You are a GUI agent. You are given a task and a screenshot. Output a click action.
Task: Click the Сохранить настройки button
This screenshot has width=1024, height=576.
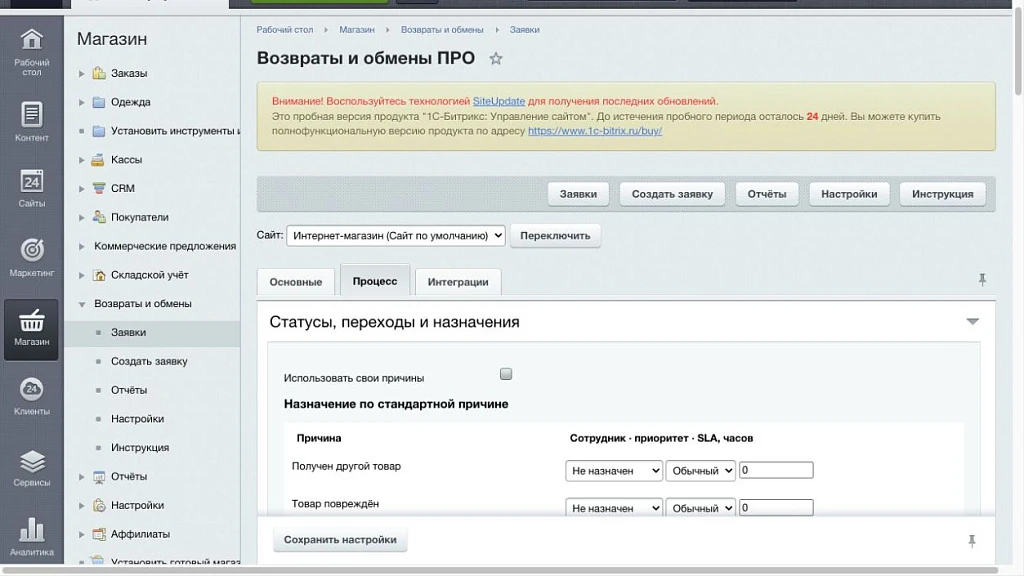[340, 539]
